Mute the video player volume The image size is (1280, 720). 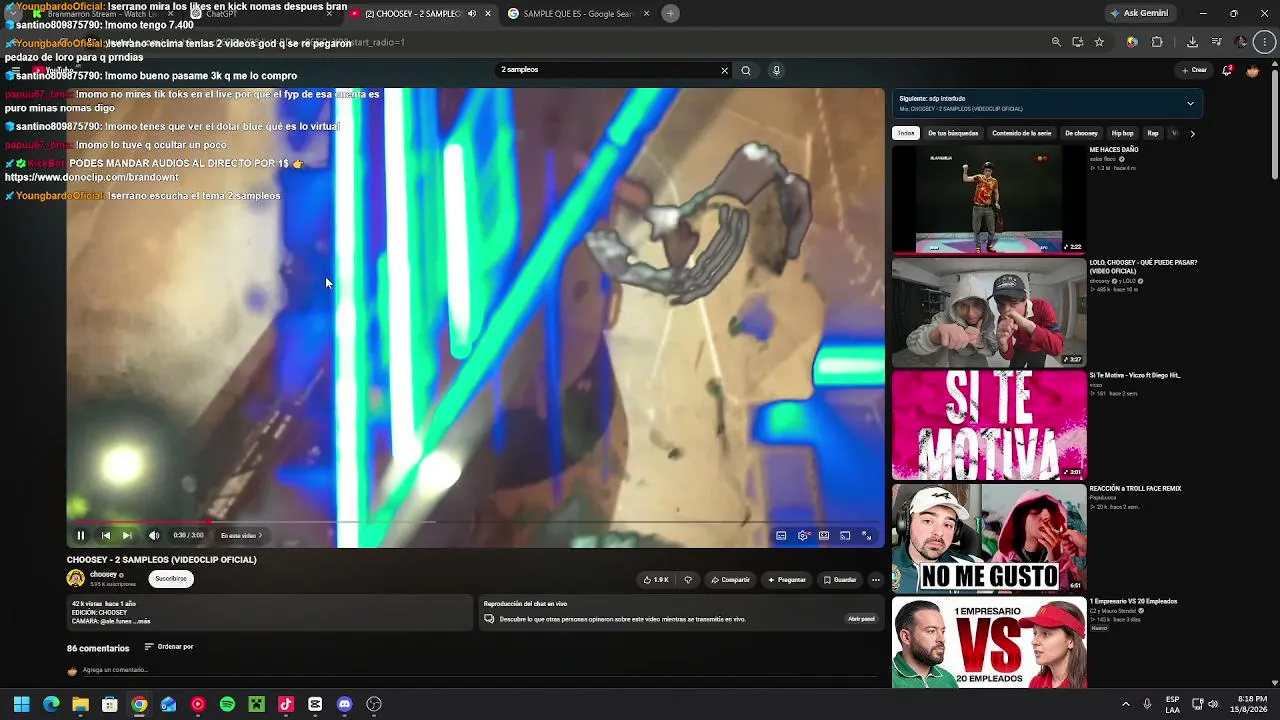154,535
